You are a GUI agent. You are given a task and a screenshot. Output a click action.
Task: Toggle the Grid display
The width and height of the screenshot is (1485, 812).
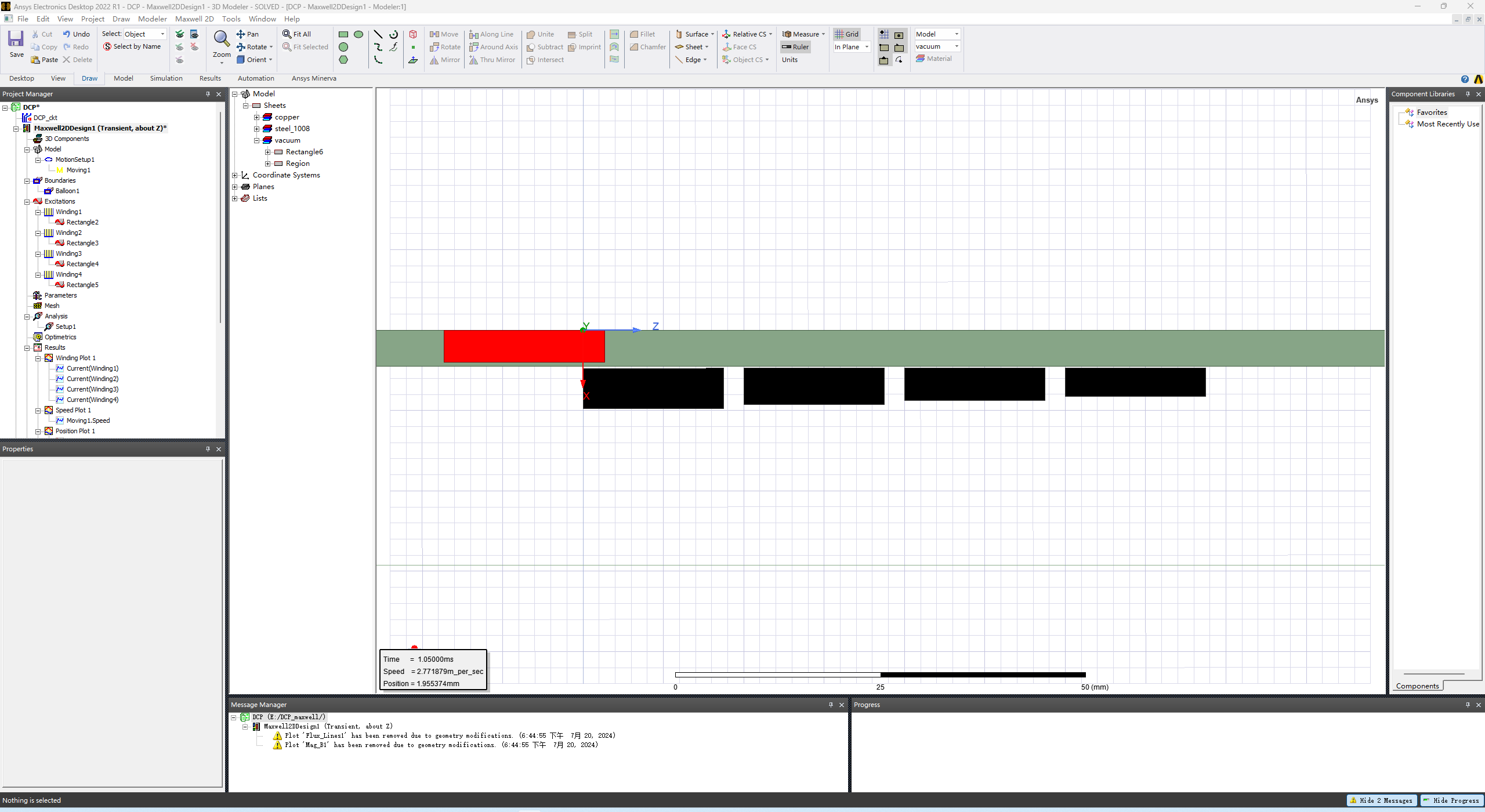click(x=846, y=34)
